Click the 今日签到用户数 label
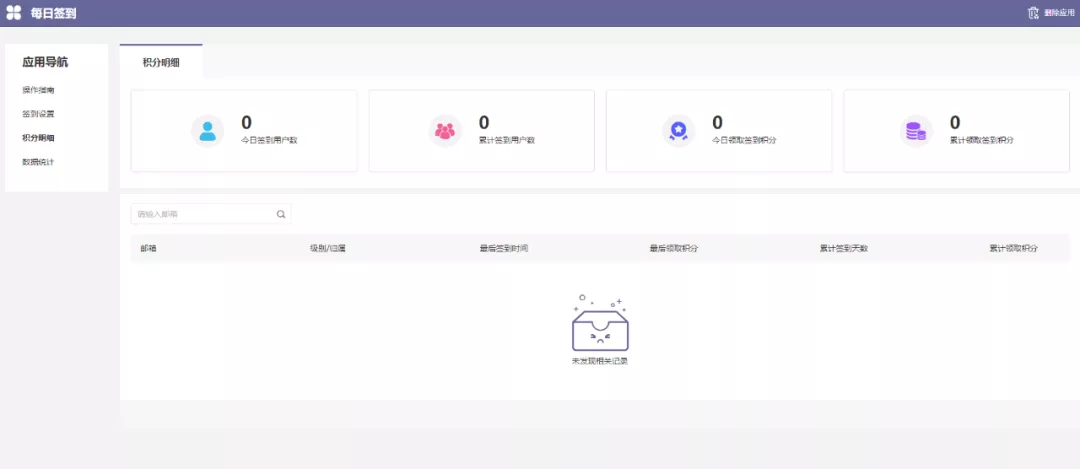1080x469 pixels. pyautogui.click(x=269, y=140)
